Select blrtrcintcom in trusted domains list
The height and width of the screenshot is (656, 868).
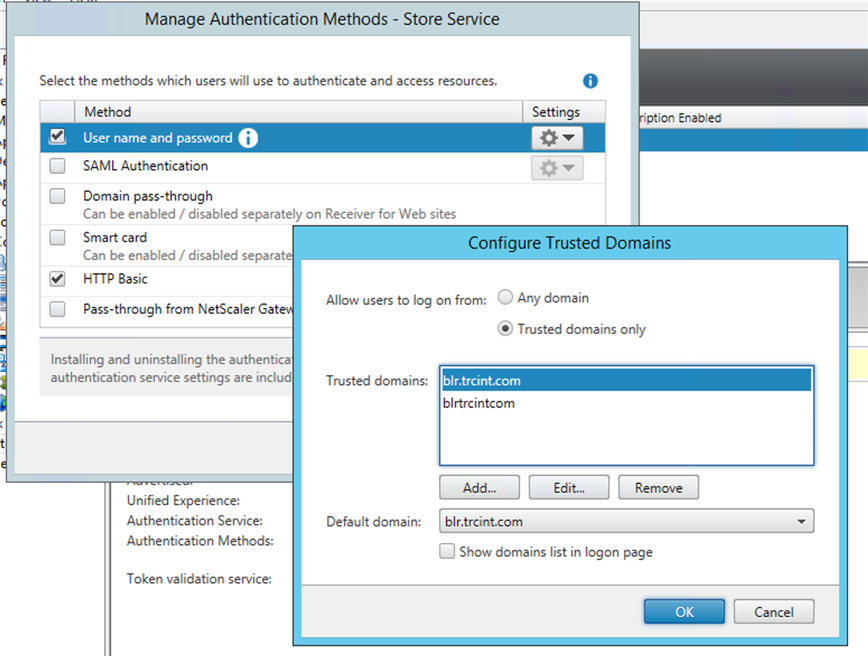pos(626,403)
